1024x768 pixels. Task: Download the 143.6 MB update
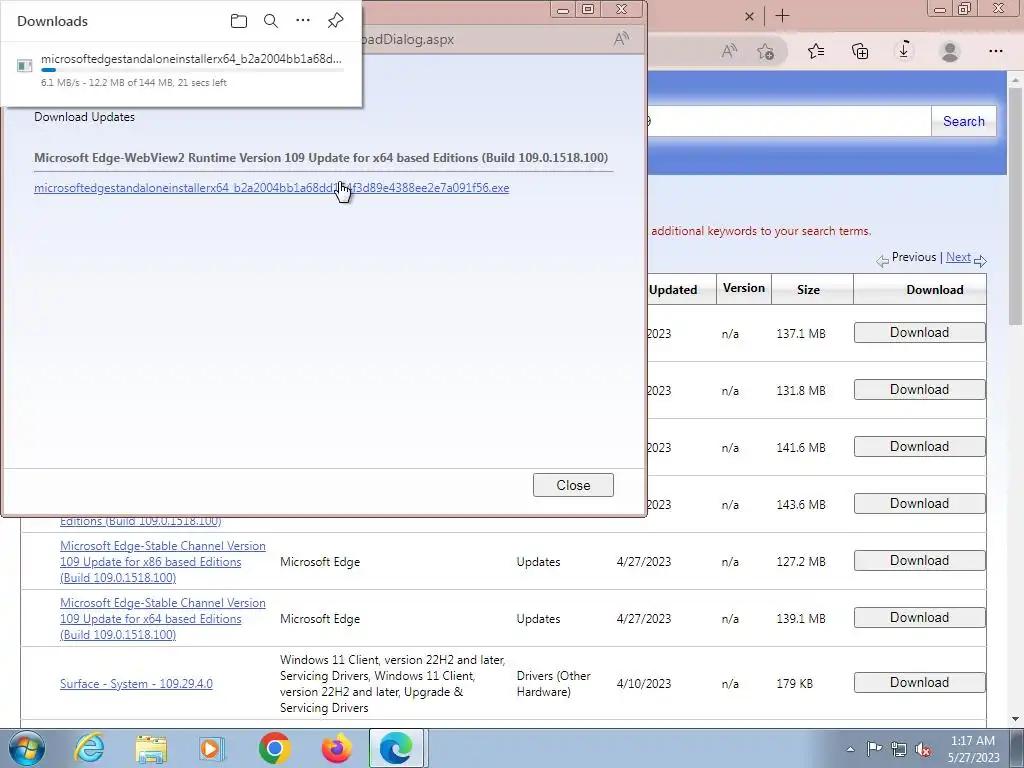tap(919, 504)
